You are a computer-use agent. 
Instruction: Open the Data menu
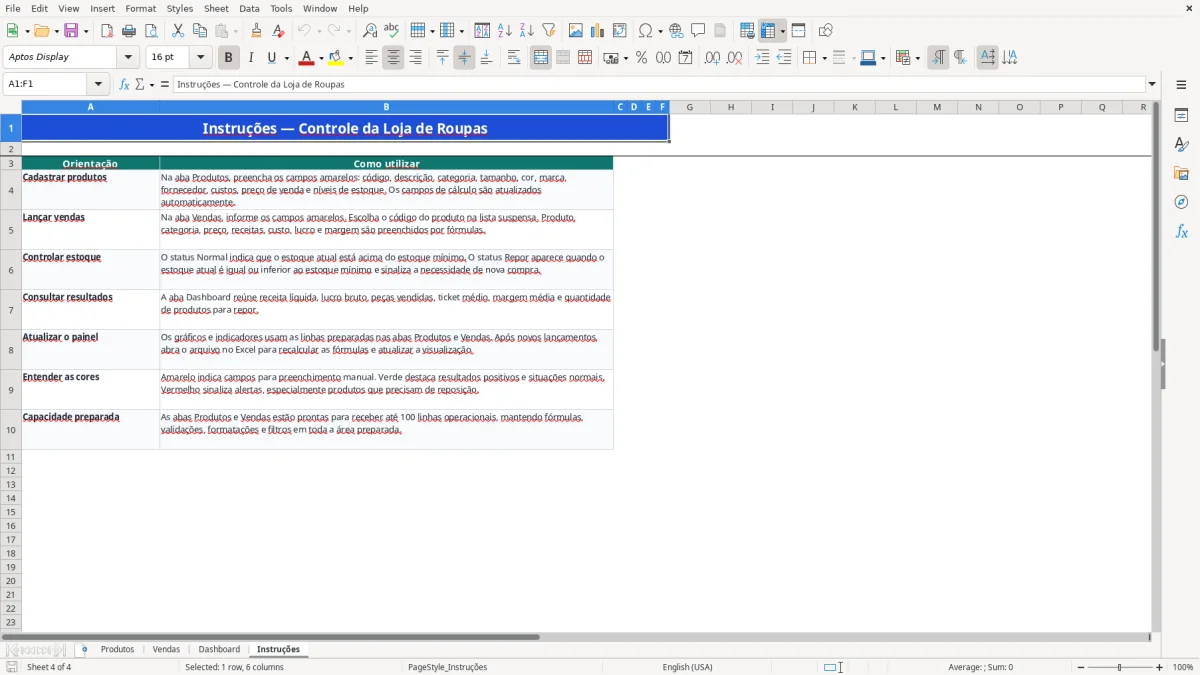249,8
